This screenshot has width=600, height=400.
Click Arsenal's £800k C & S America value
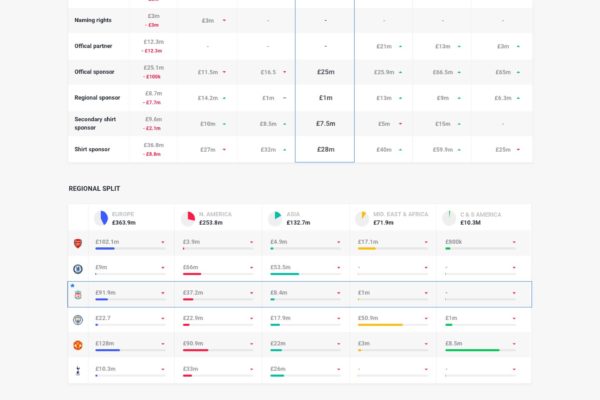454,242
